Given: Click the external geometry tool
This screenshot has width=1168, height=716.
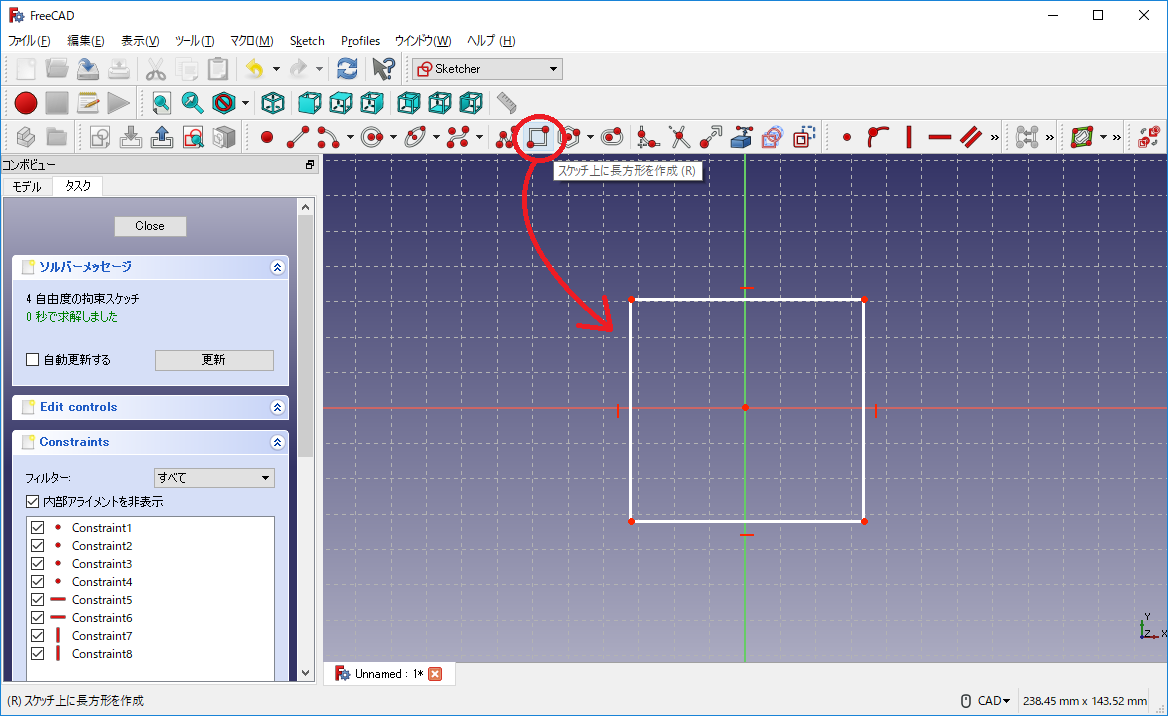Looking at the screenshot, I should coord(741,137).
